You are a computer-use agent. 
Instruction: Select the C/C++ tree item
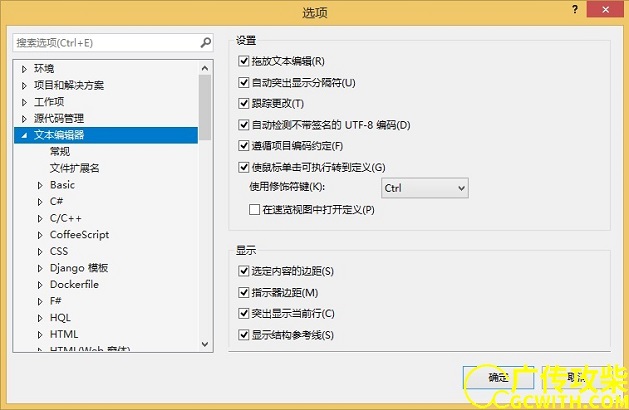66,218
